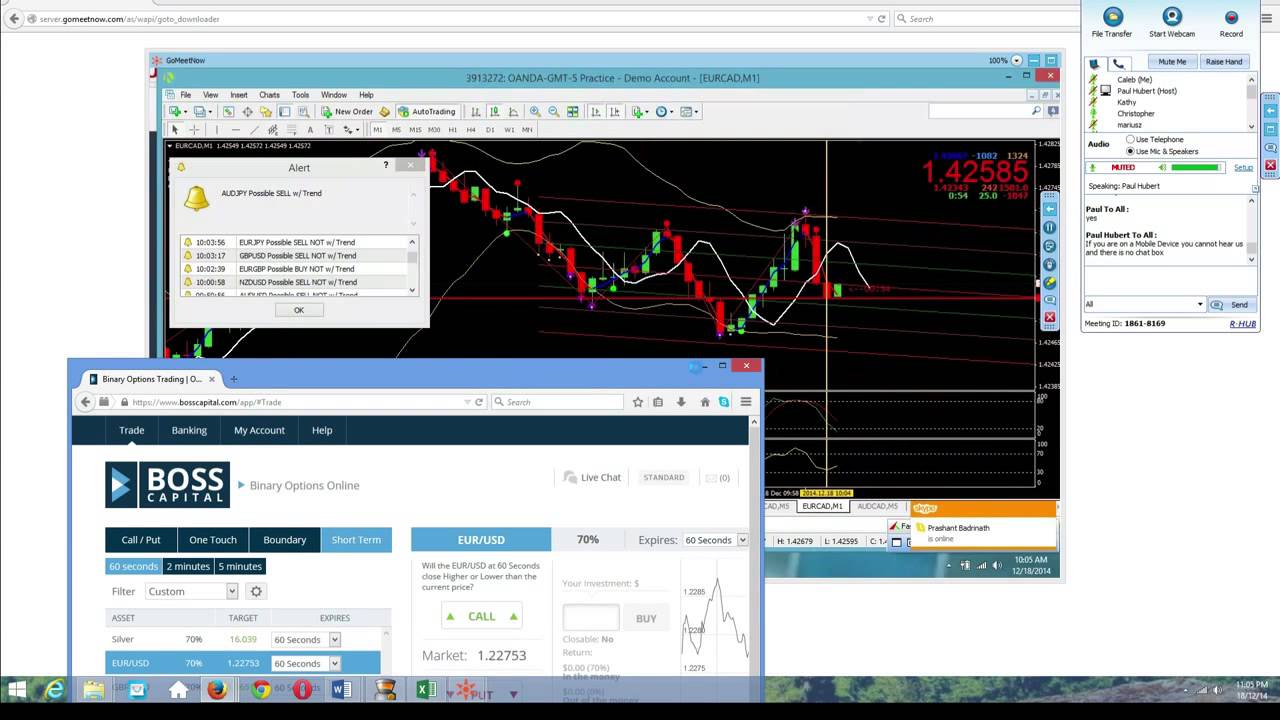Viewport: 1280px width, 720px height.
Task: Open the File menu in MetaTrader
Action: tap(186, 95)
